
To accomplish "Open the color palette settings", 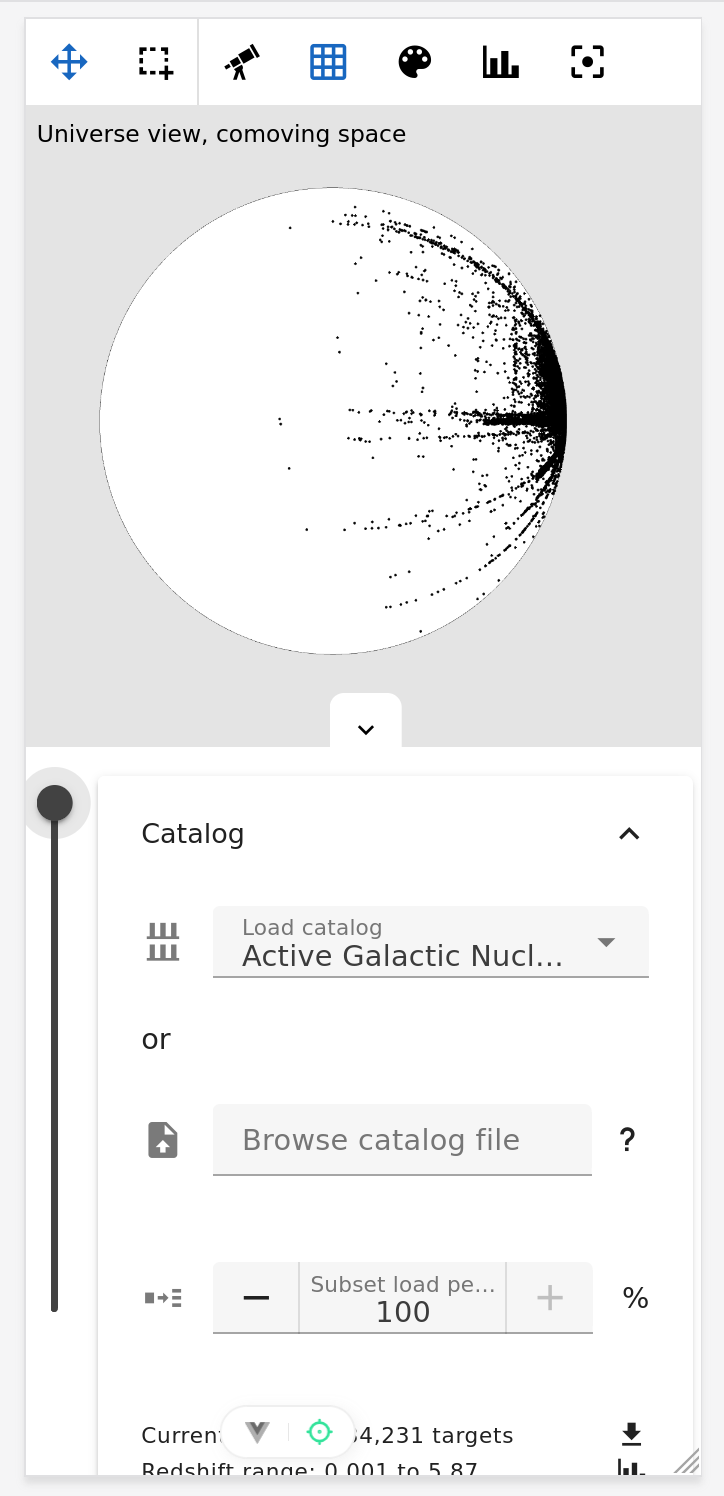I will pos(415,62).
